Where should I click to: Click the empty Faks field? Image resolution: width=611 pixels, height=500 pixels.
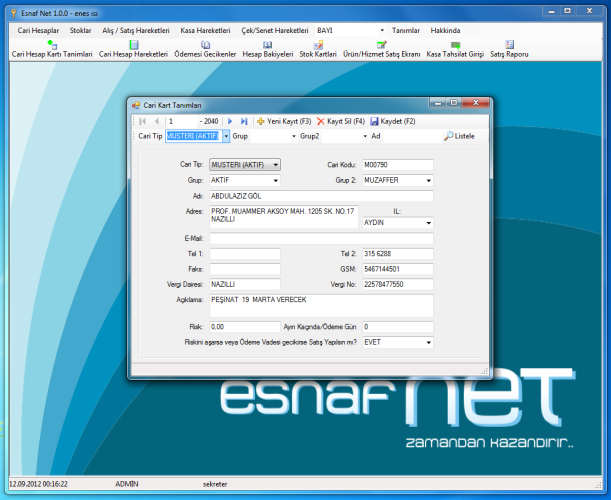[x=245, y=269]
